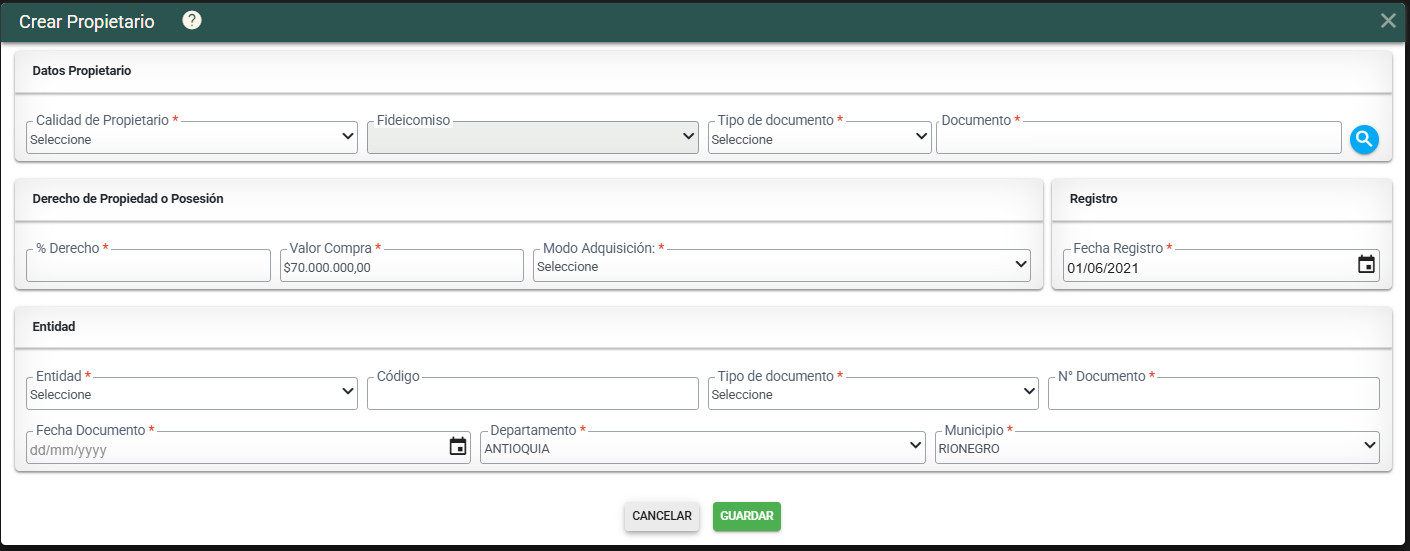
Task: Open the Fecha Documento calendar picker
Action: [x=458, y=447]
